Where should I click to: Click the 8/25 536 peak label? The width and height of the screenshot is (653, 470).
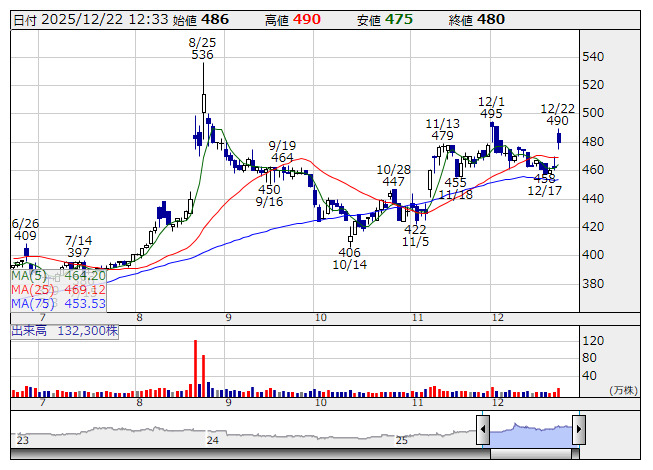tap(202, 49)
